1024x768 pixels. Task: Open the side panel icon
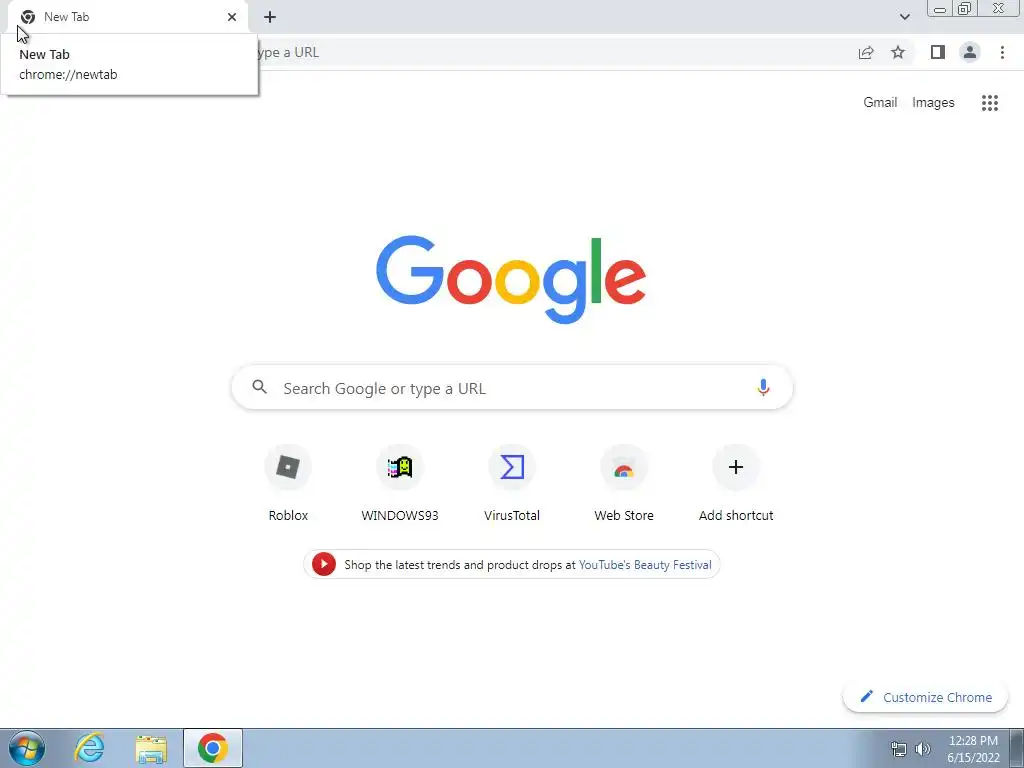coord(938,52)
